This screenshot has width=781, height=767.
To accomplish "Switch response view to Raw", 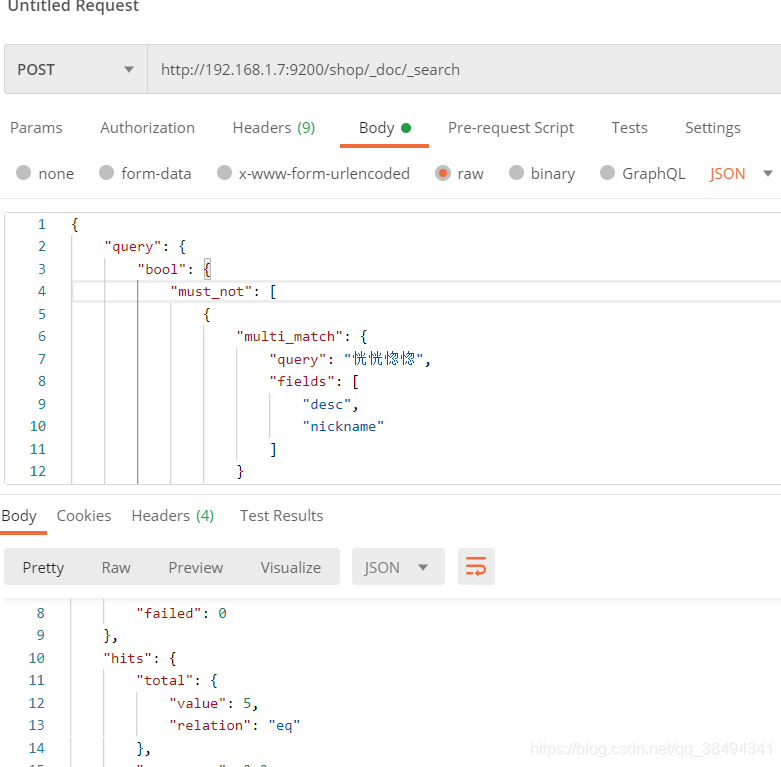I will [x=116, y=567].
